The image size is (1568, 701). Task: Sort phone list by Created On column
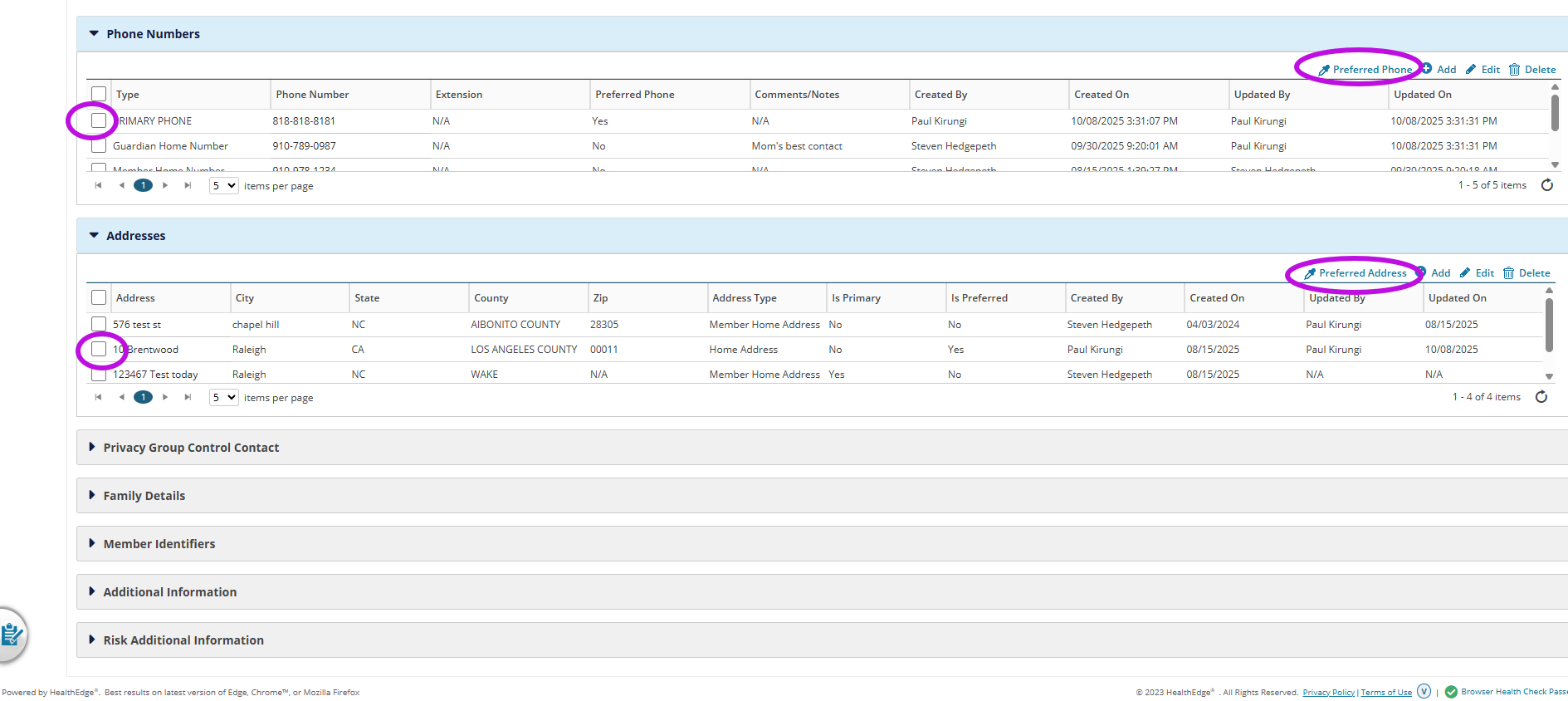pos(1102,95)
